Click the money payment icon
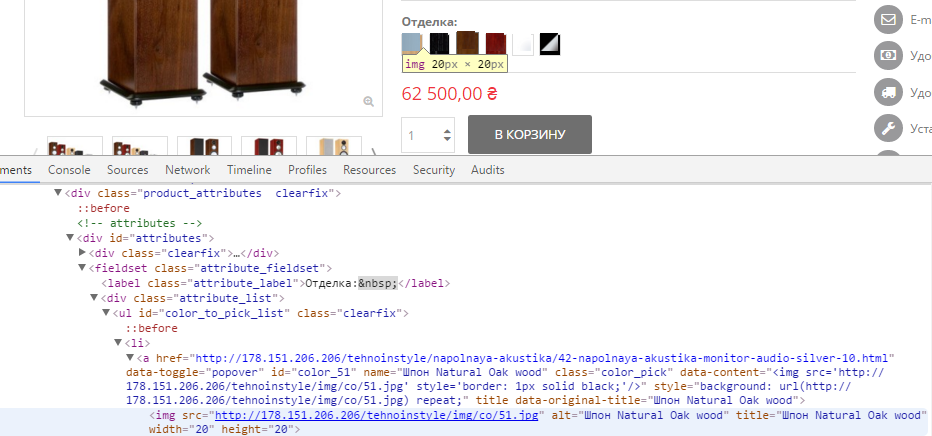 click(888, 56)
